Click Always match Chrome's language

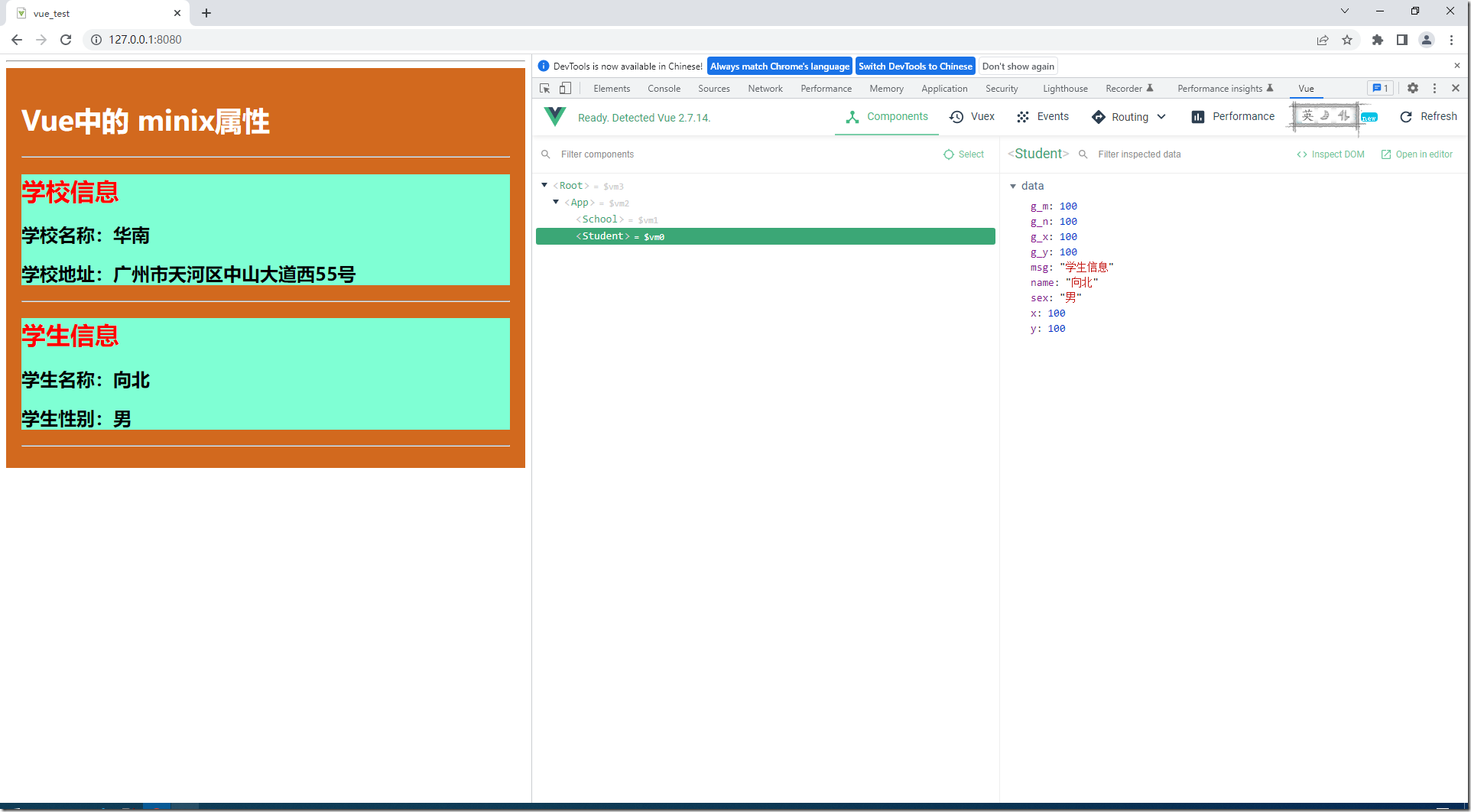(780, 67)
